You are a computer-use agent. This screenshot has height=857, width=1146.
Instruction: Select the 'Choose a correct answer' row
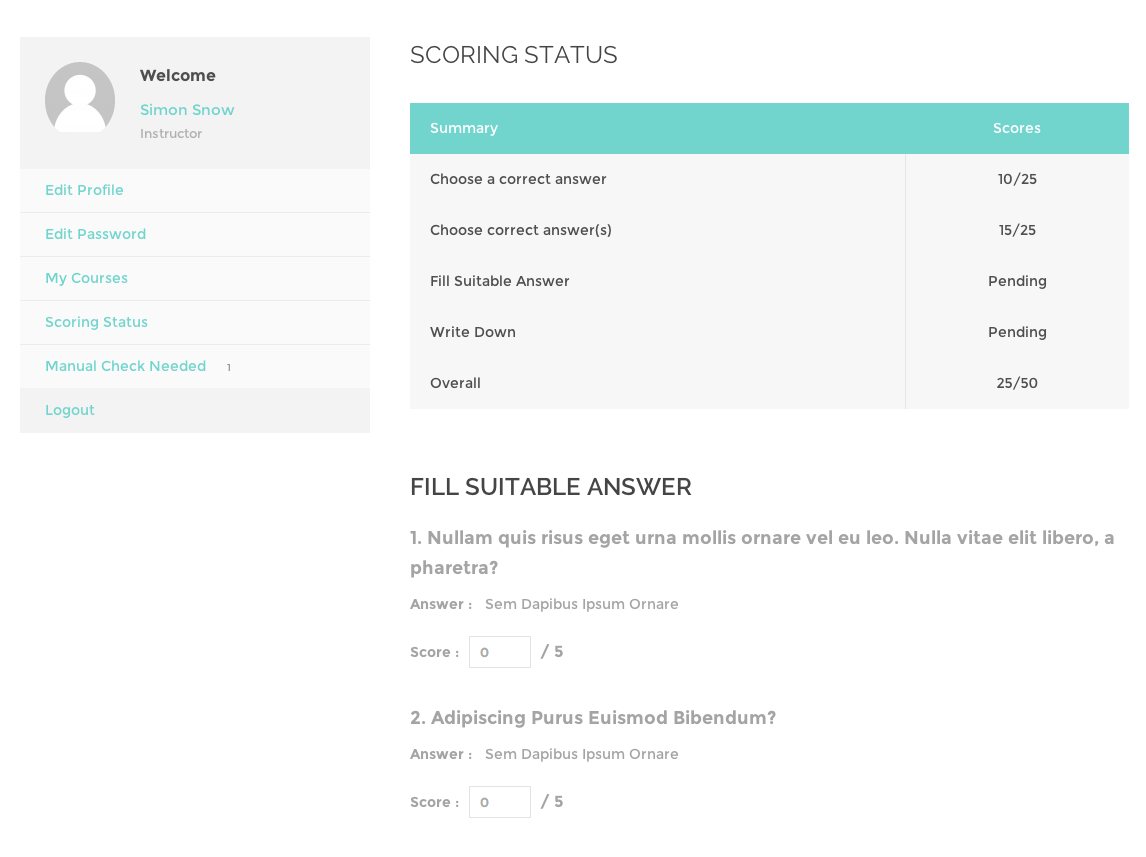click(518, 179)
